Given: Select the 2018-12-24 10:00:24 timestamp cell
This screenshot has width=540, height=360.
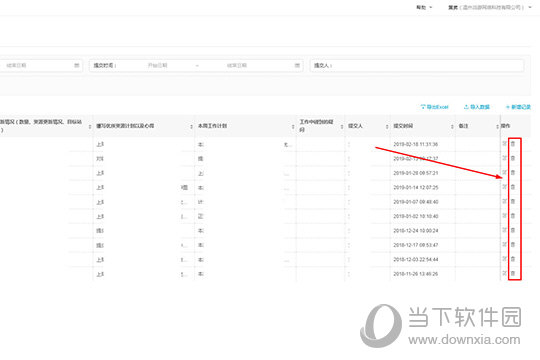Looking at the screenshot, I should point(416,230).
